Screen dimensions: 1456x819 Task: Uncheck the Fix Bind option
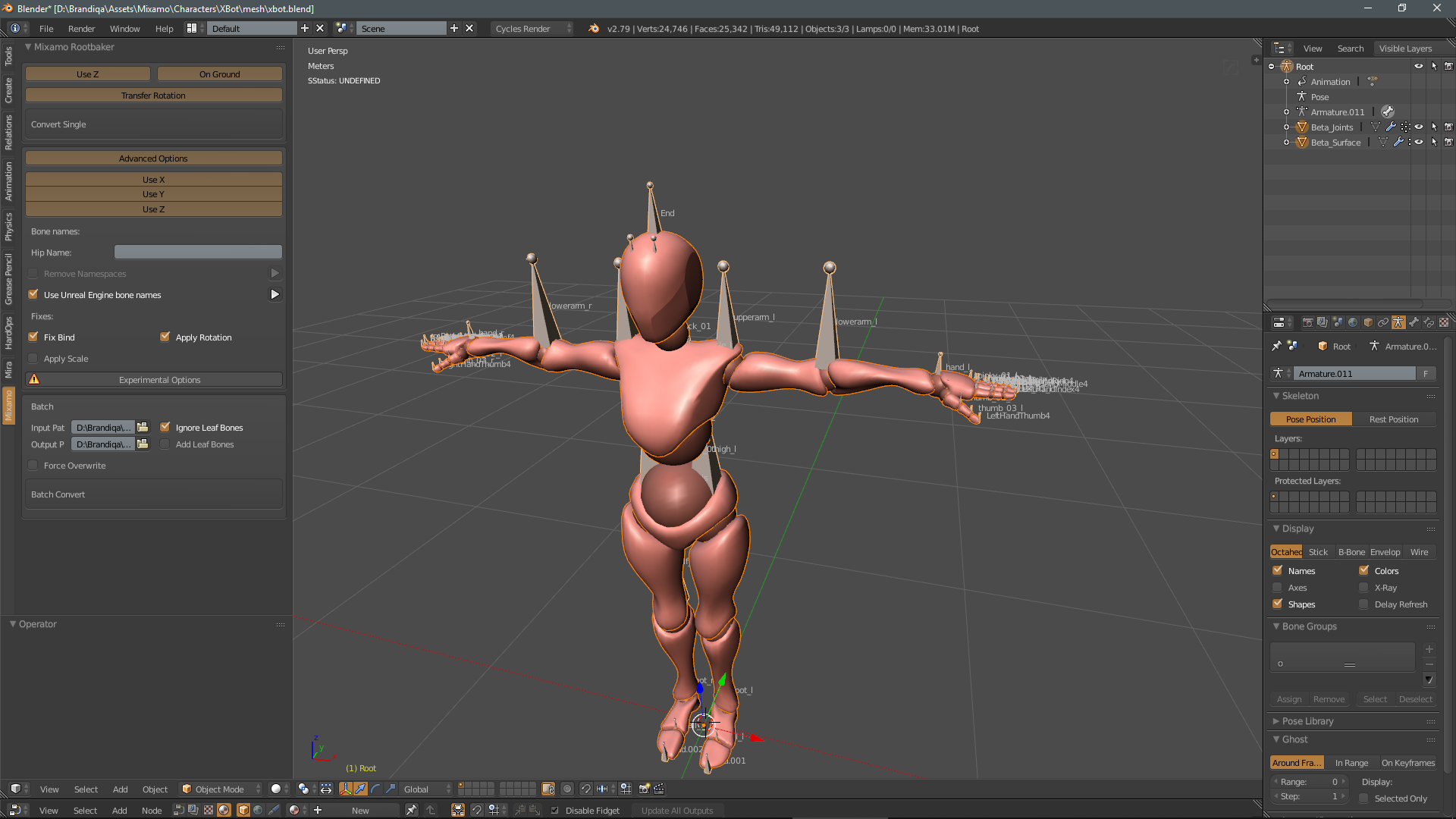[x=33, y=337]
